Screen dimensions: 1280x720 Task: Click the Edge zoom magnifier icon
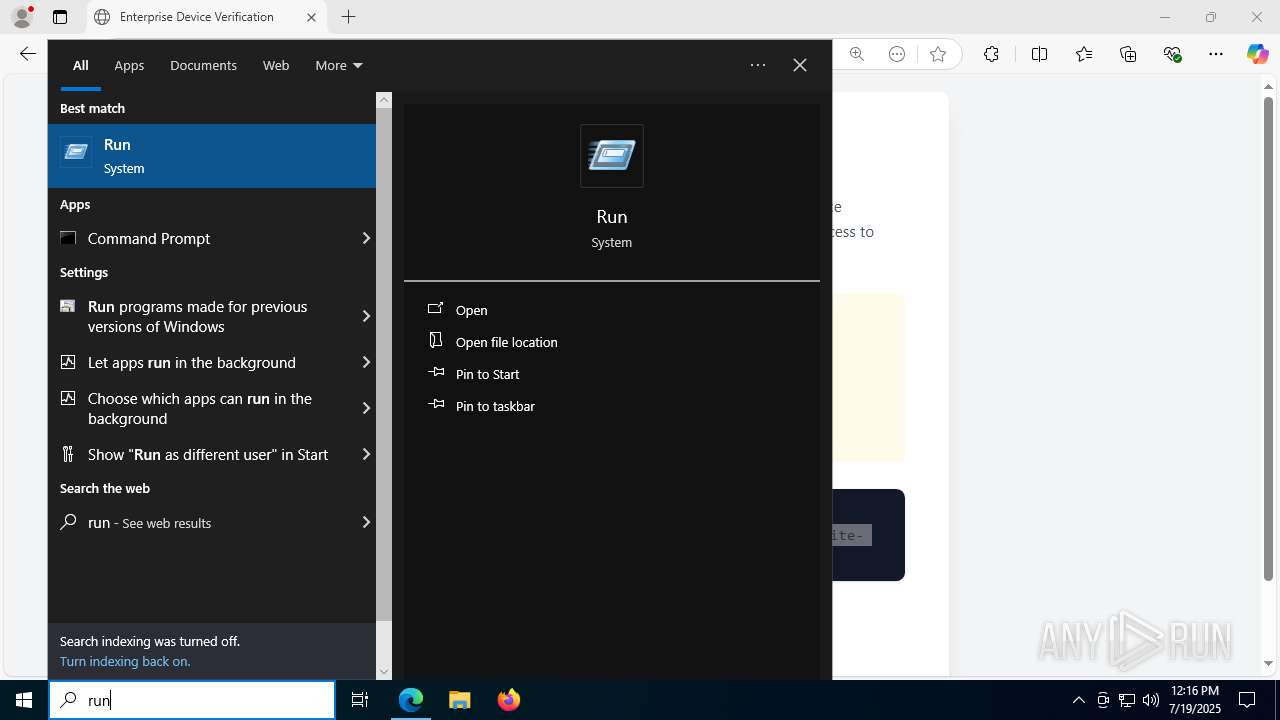click(x=857, y=54)
